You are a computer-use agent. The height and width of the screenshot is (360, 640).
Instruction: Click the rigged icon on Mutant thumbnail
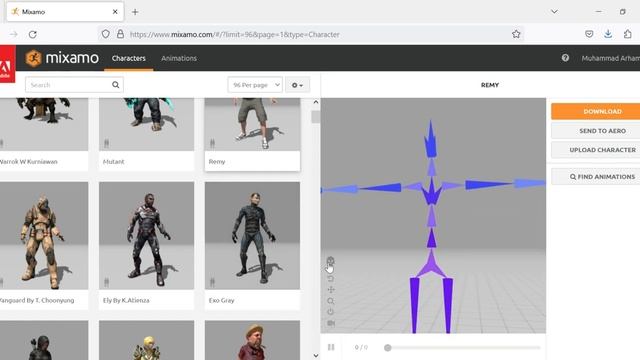coord(107,143)
